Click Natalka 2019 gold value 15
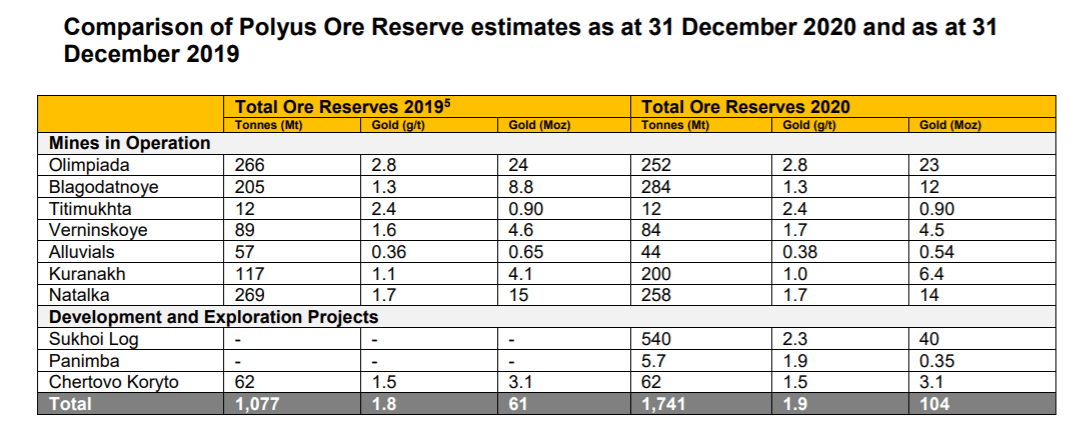1075x431 pixels. pyautogui.click(x=518, y=295)
